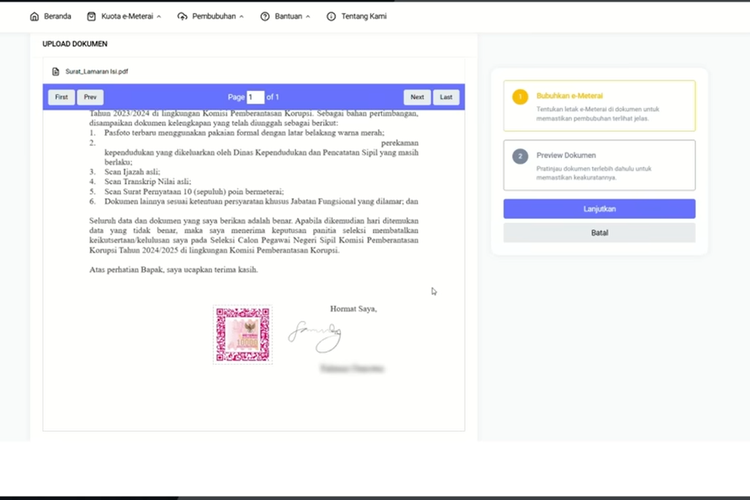Click the Tentang Kami info icon
750x500 pixels.
331,16
